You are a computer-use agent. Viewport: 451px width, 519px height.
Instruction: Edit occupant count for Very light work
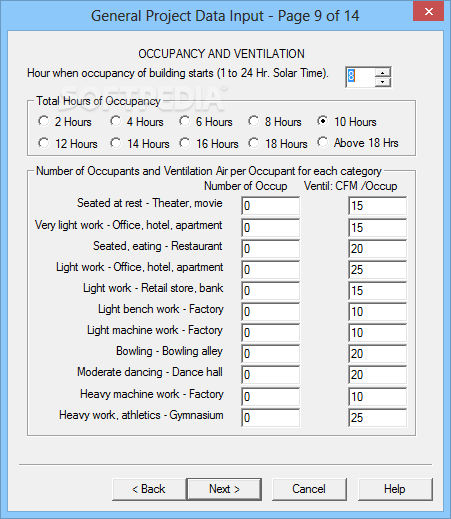[x=270, y=228]
